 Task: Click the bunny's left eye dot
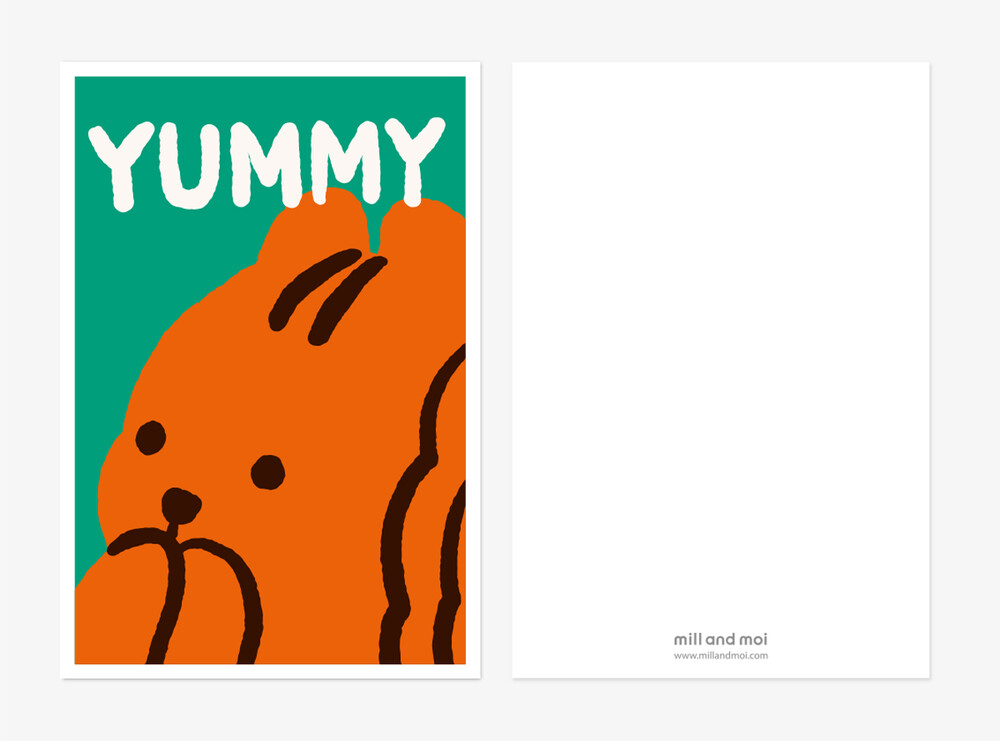click(151, 438)
